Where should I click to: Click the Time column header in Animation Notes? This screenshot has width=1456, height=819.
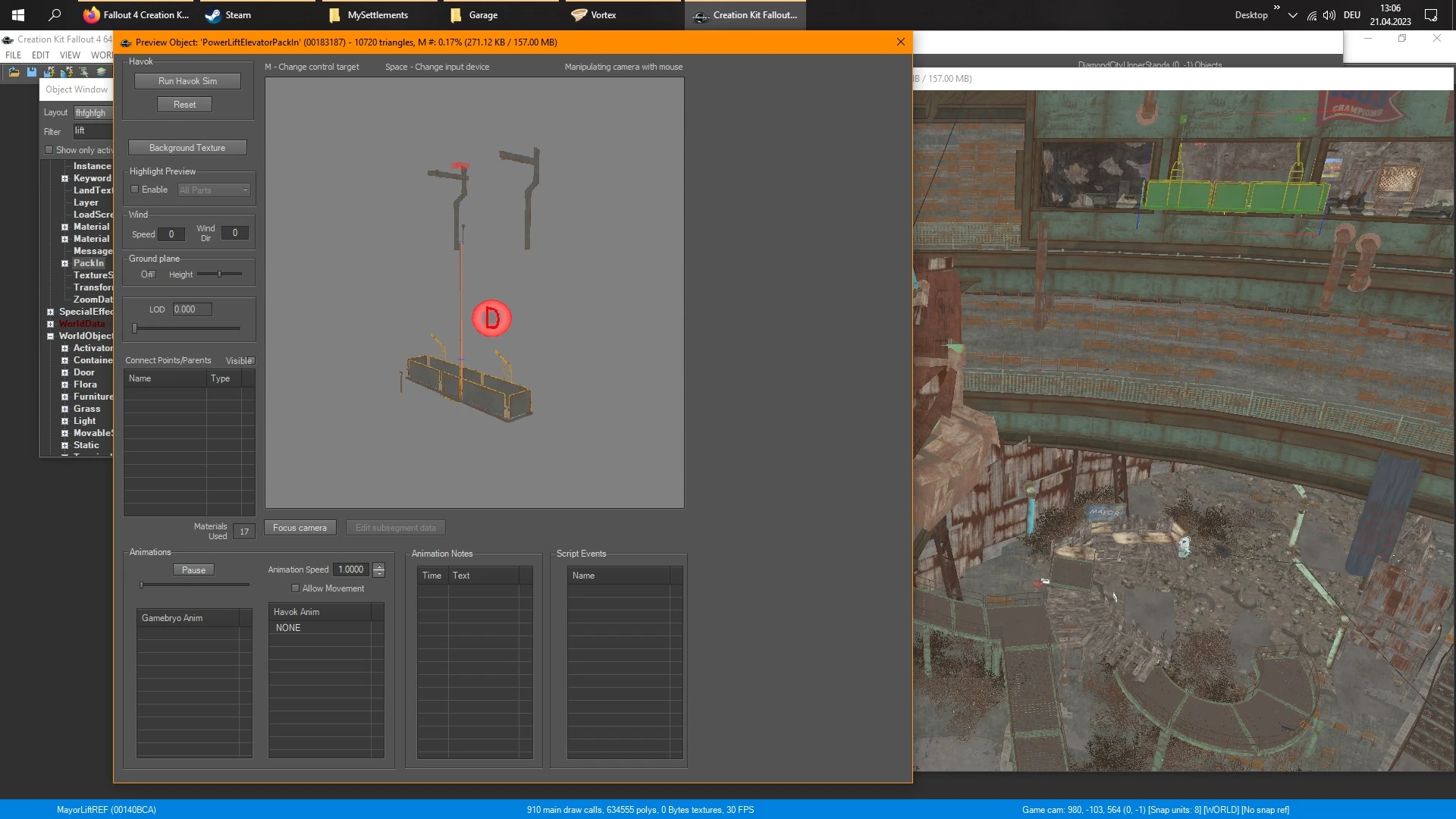click(x=432, y=576)
